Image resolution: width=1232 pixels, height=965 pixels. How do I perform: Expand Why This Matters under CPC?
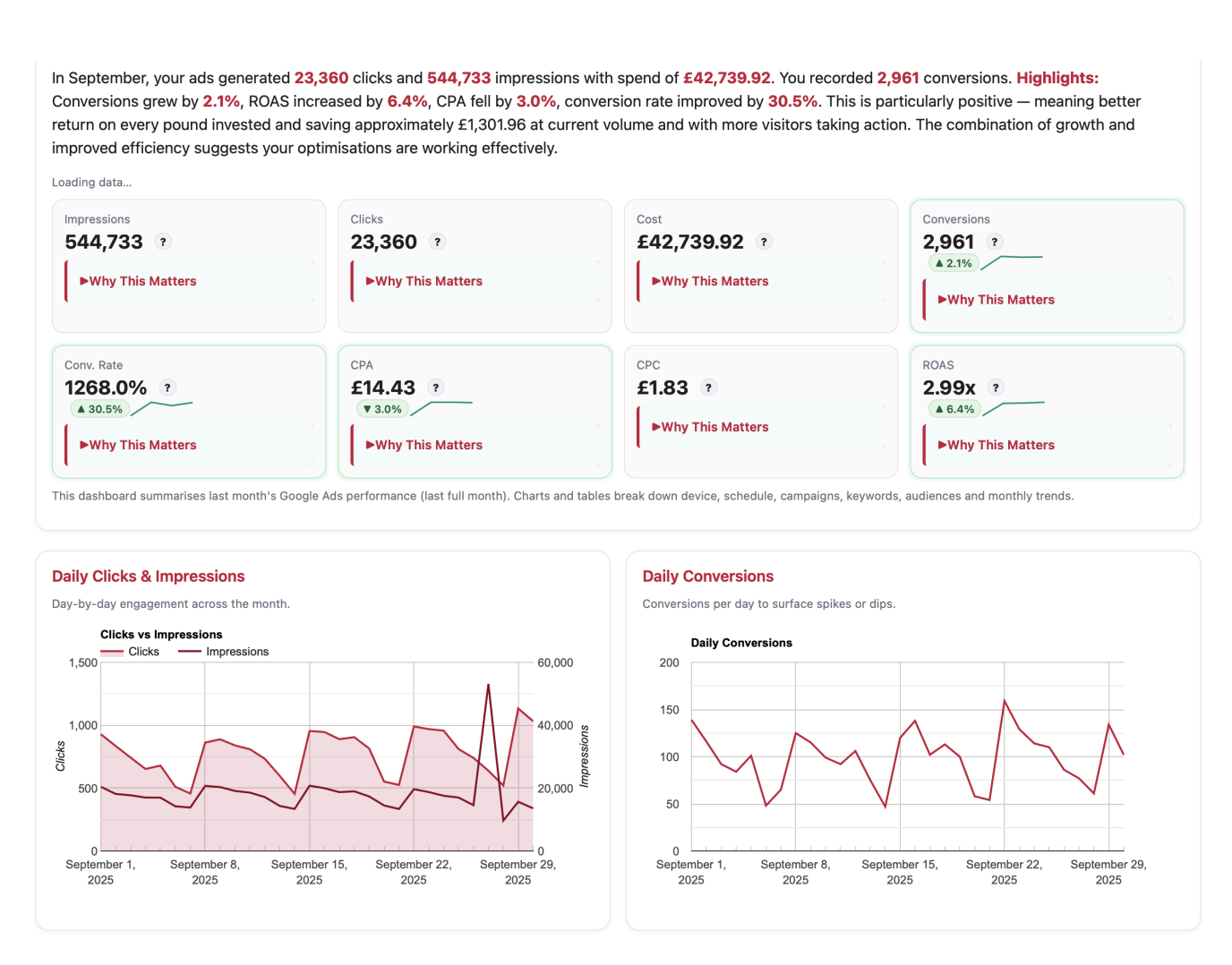(x=714, y=427)
